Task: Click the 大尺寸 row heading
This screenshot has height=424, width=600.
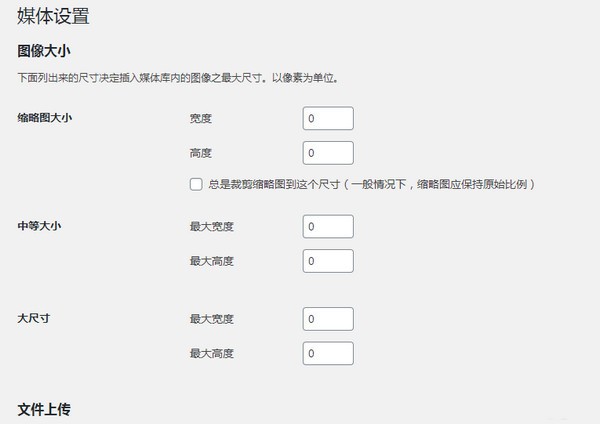Action: click(x=34, y=318)
